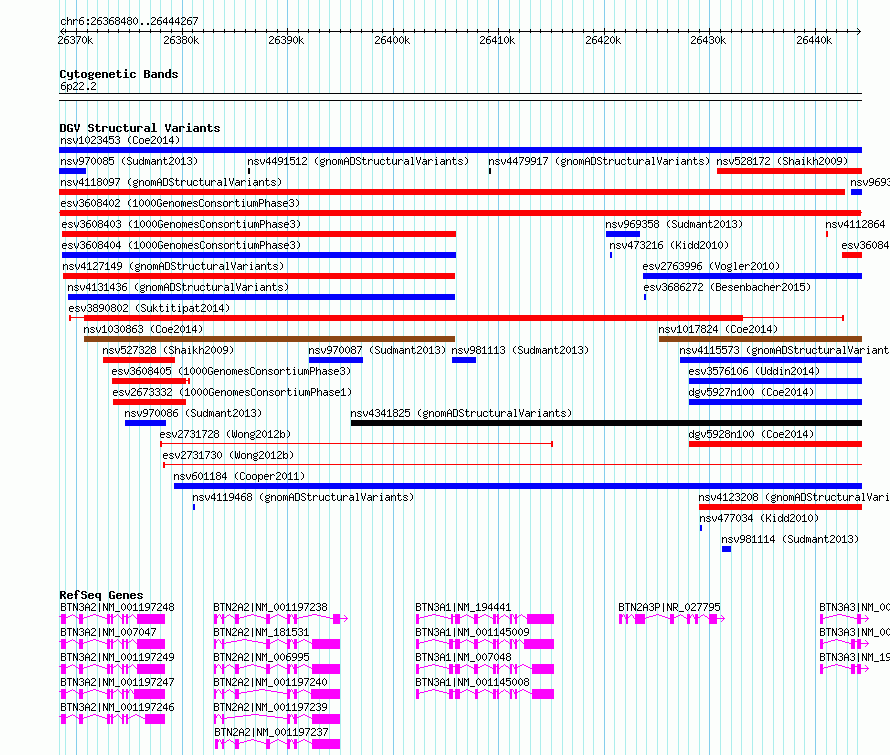Open BTN2A2 NM_001197239 transcript label
This screenshot has height=755, width=890.
click(271, 707)
